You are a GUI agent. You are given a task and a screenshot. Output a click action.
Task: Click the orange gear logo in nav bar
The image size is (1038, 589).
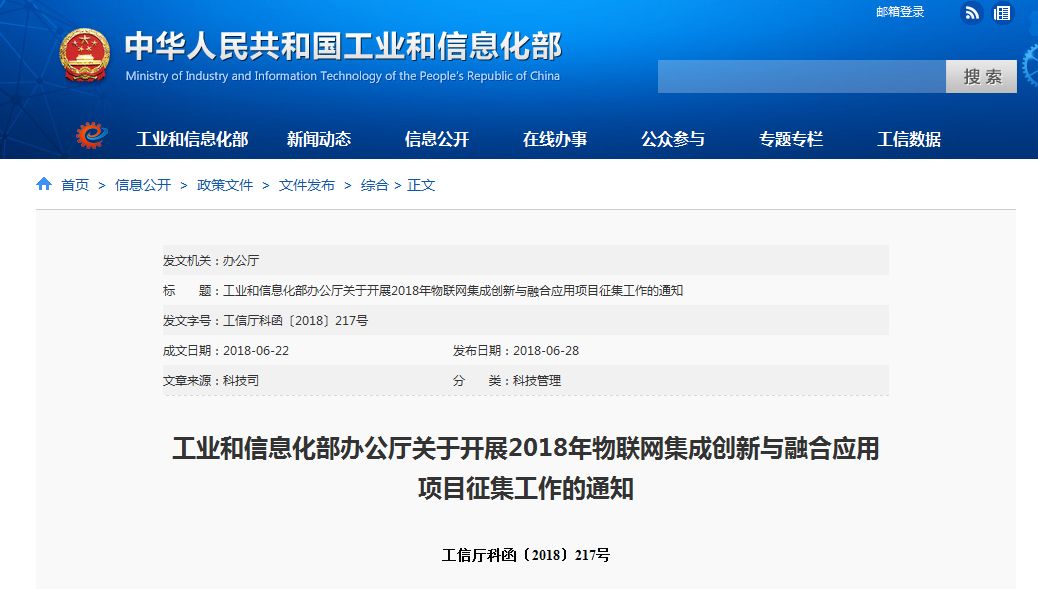pyautogui.click(x=91, y=136)
